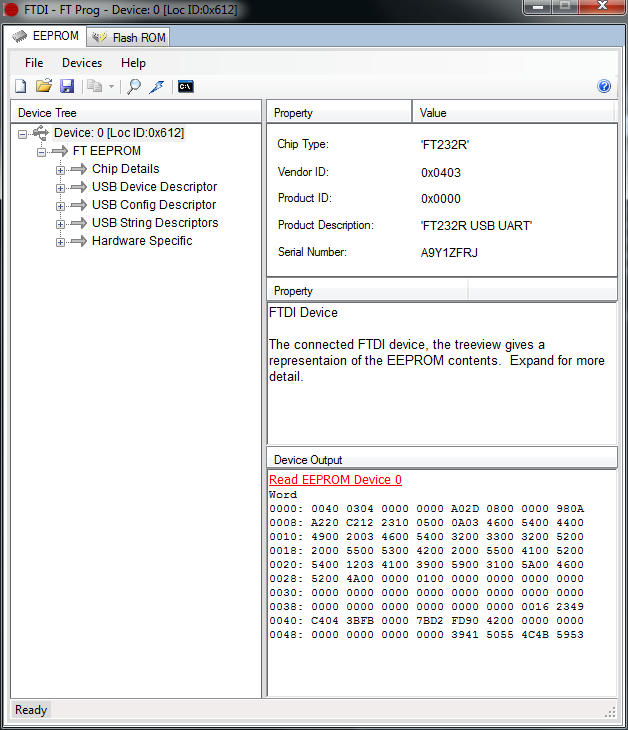This screenshot has width=628, height=730.
Task: Click the Vendor ID value 0x0403
Action: pos(441,173)
